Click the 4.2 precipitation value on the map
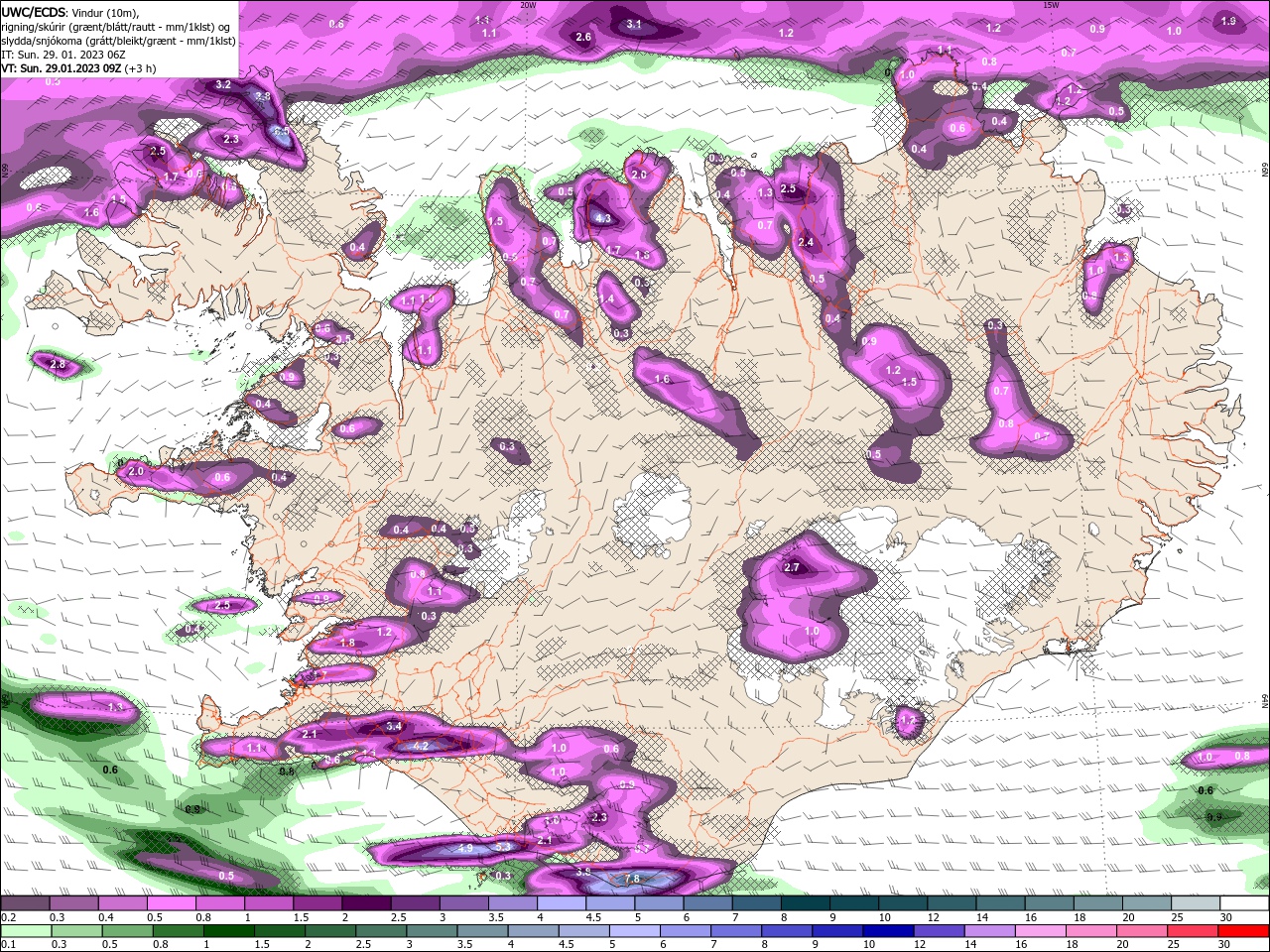The width and height of the screenshot is (1270, 952). point(420,746)
